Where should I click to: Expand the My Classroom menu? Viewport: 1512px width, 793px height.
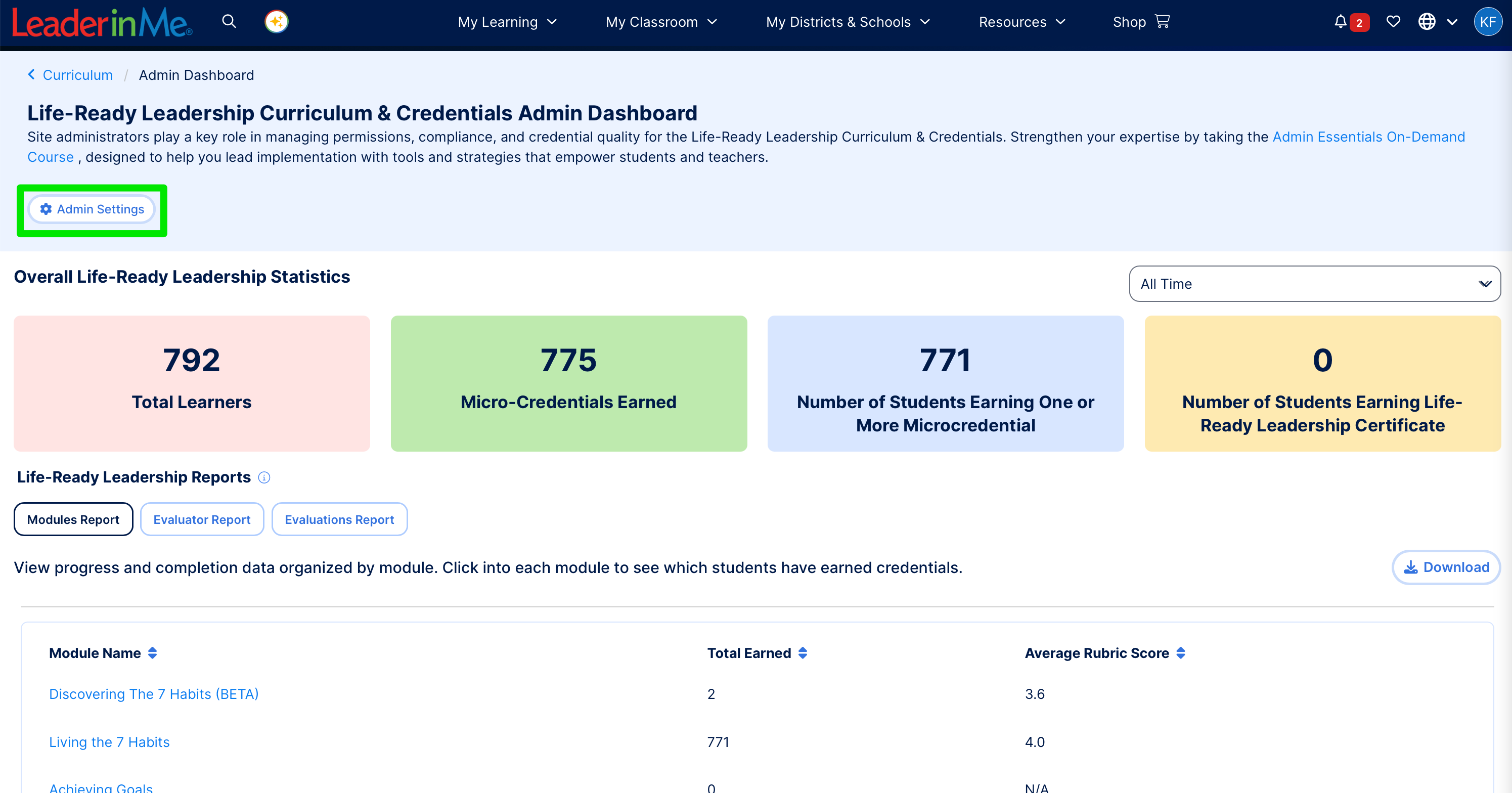[661, 22]
